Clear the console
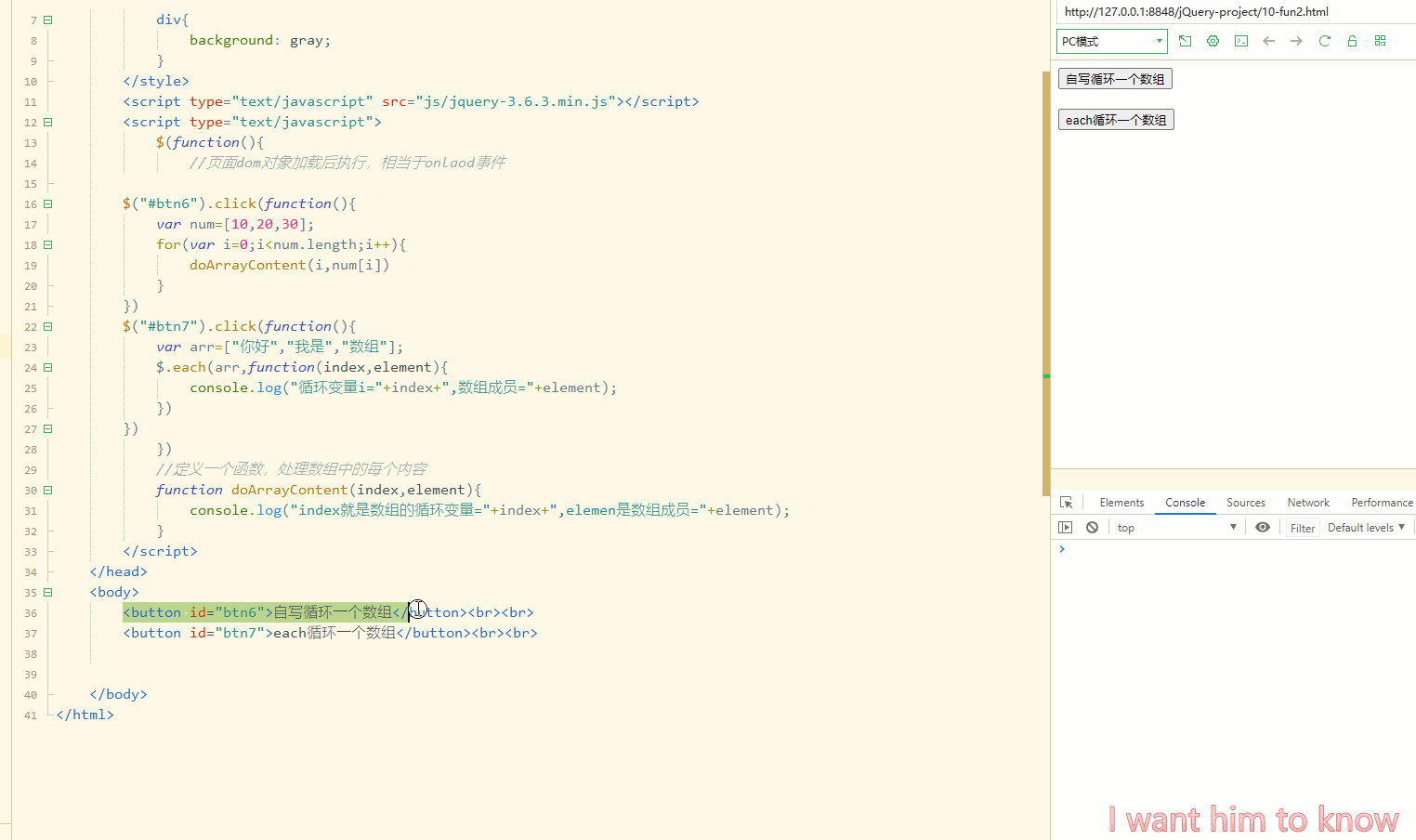This screenshot has width=1416, height=840. click(x=1093, y=528)
